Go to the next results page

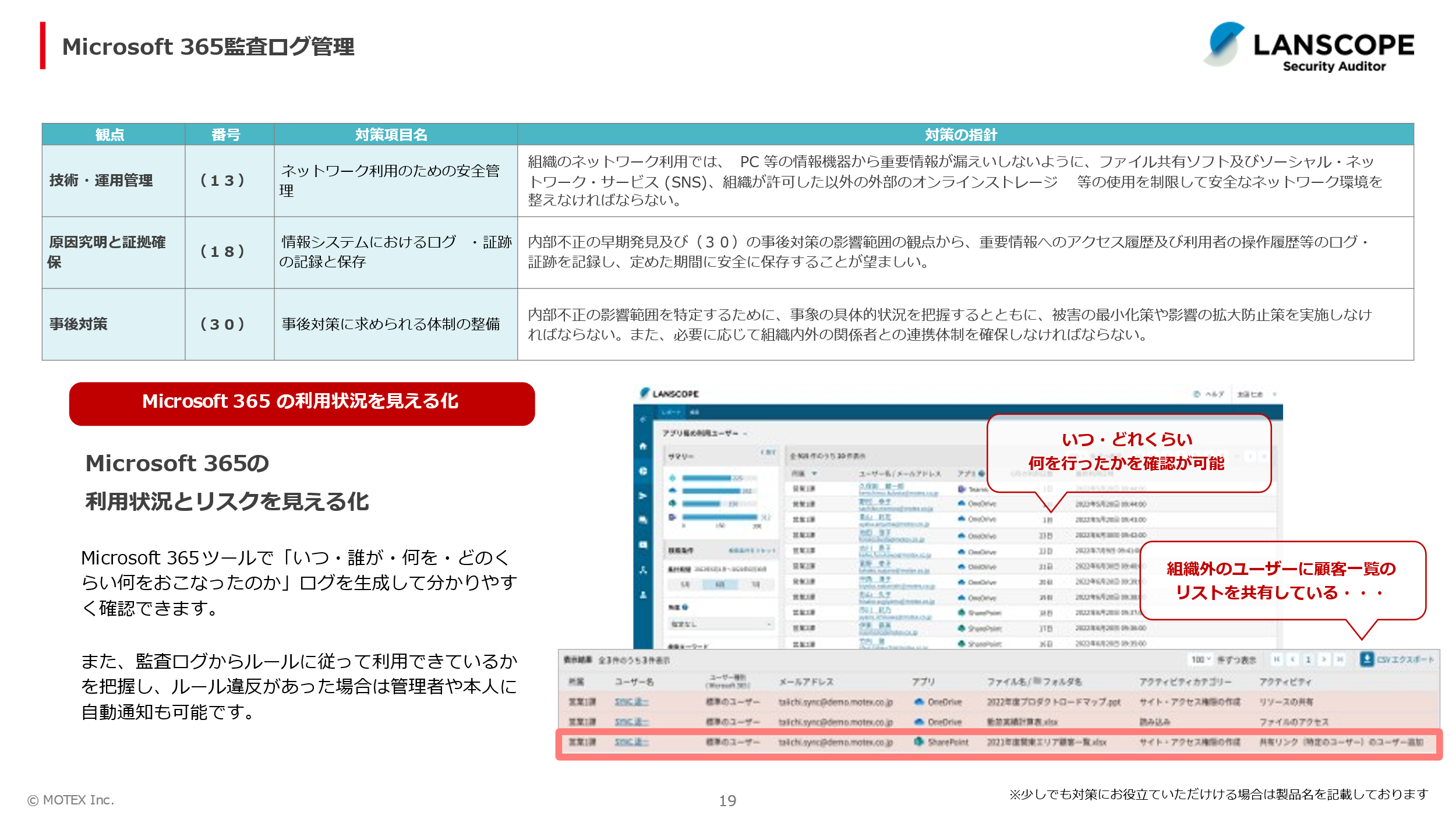pyautogui.click(x=1324, y=659)
